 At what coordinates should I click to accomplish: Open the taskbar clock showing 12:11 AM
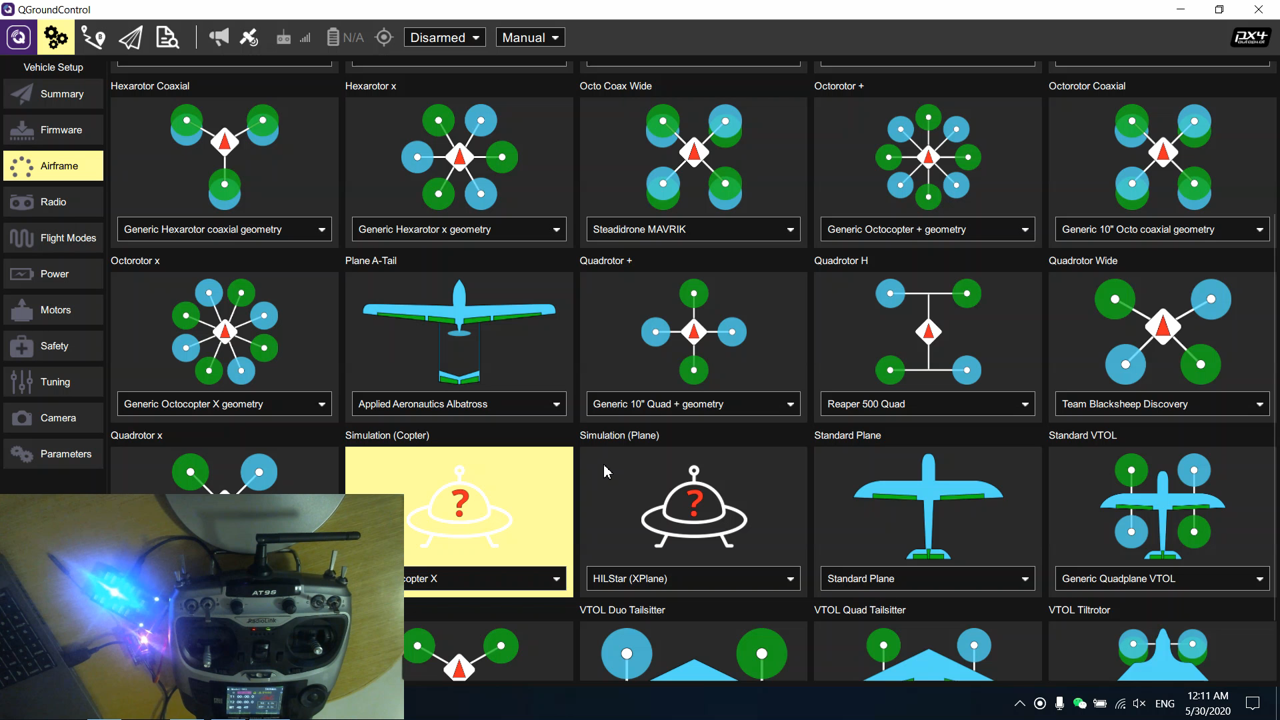tap(1207, 703)
